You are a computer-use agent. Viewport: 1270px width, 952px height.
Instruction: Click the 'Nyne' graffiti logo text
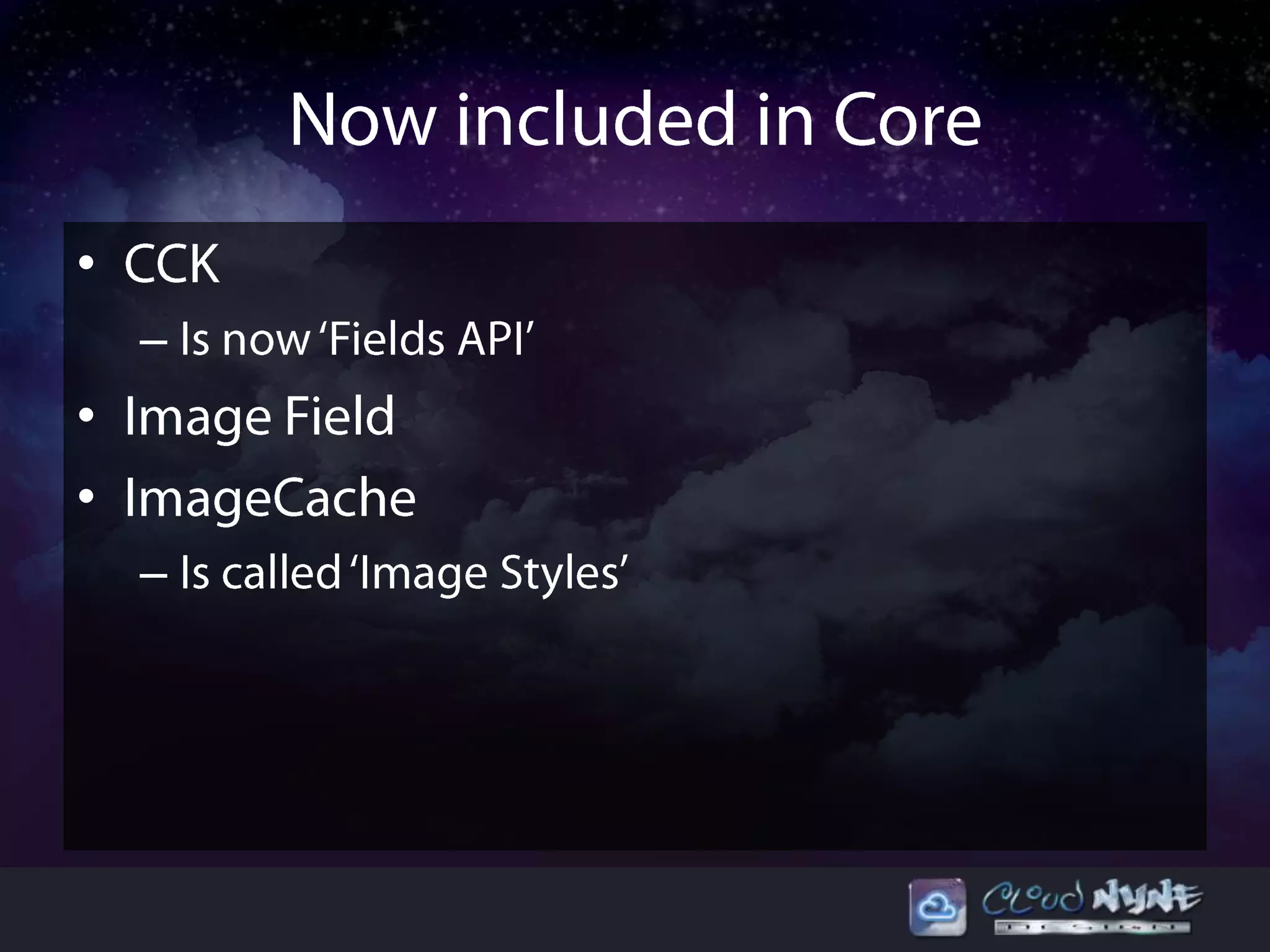click(1147, 897)
